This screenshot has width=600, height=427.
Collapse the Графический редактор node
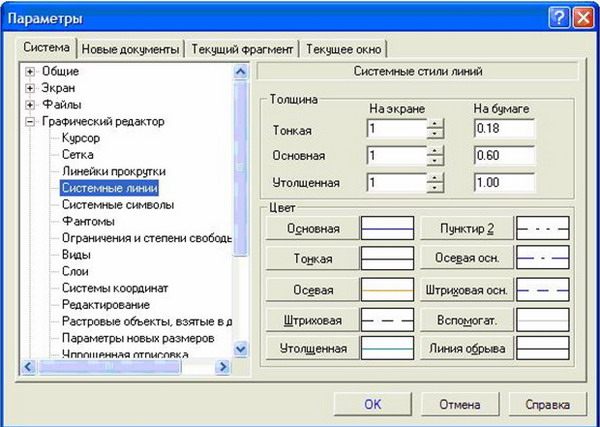[31, 122]
